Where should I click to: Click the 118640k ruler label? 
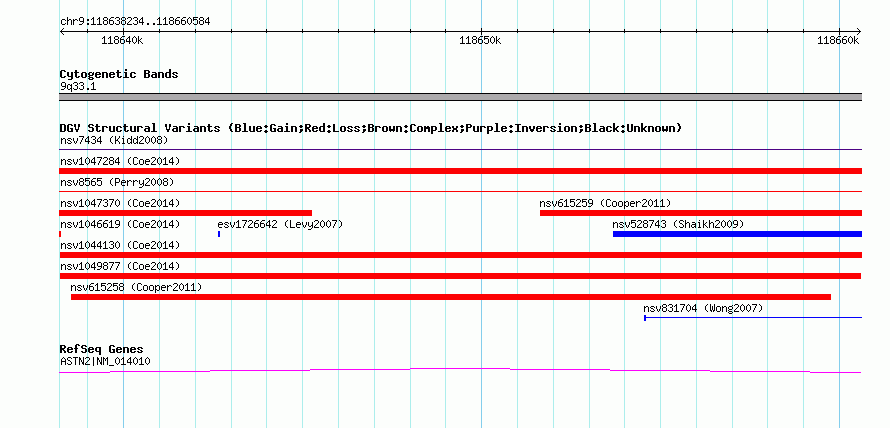121,40
